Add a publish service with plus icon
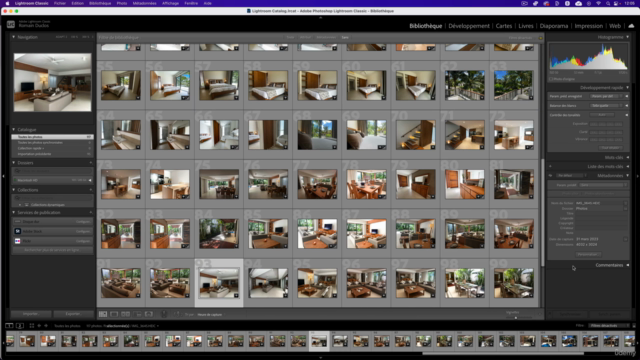 pyautogui.click(x=91, y=212)
